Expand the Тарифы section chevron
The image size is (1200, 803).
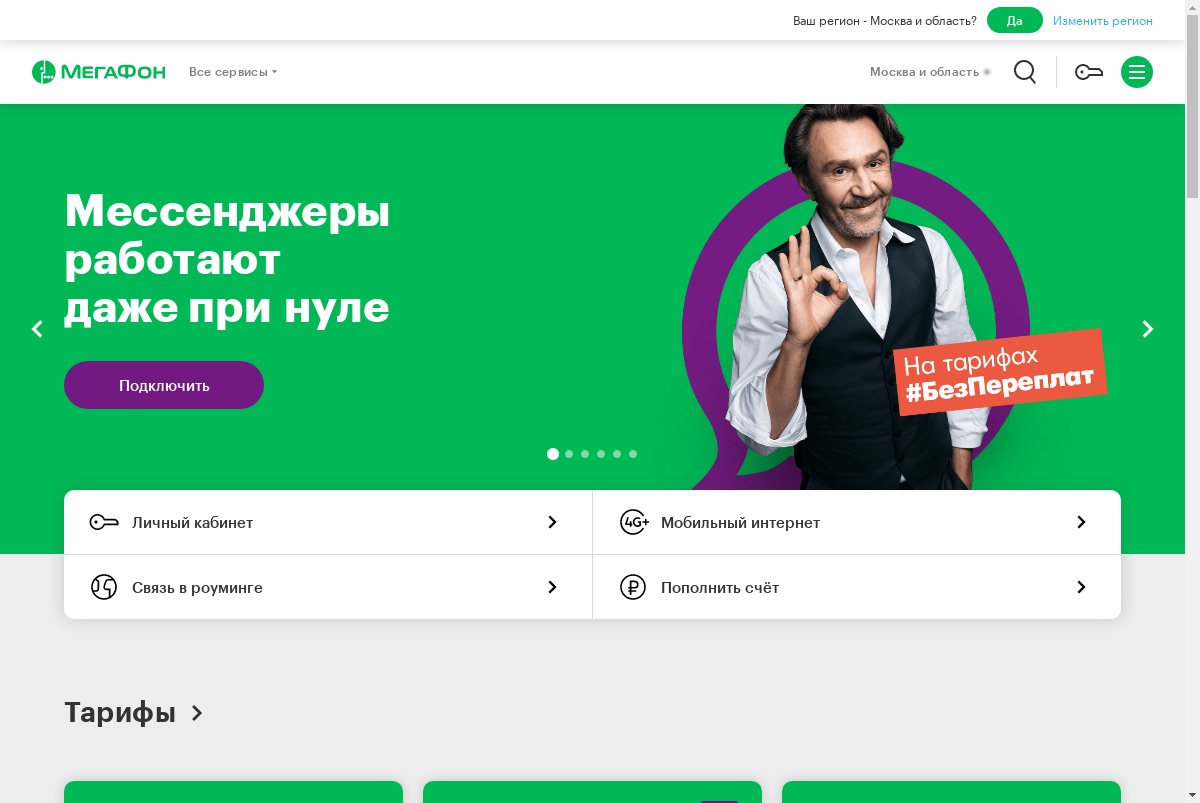click(197, 713)
